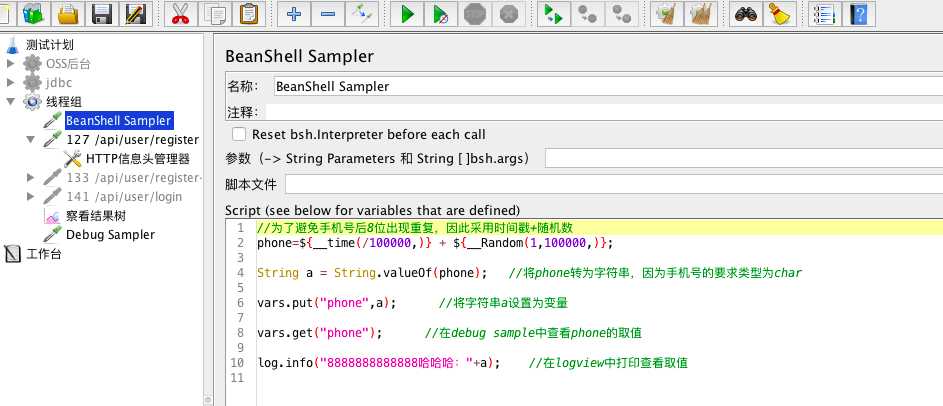Select HTTP信息头管理器 in the tree
The height and width of the screenshot is (406, 943).
137,158
